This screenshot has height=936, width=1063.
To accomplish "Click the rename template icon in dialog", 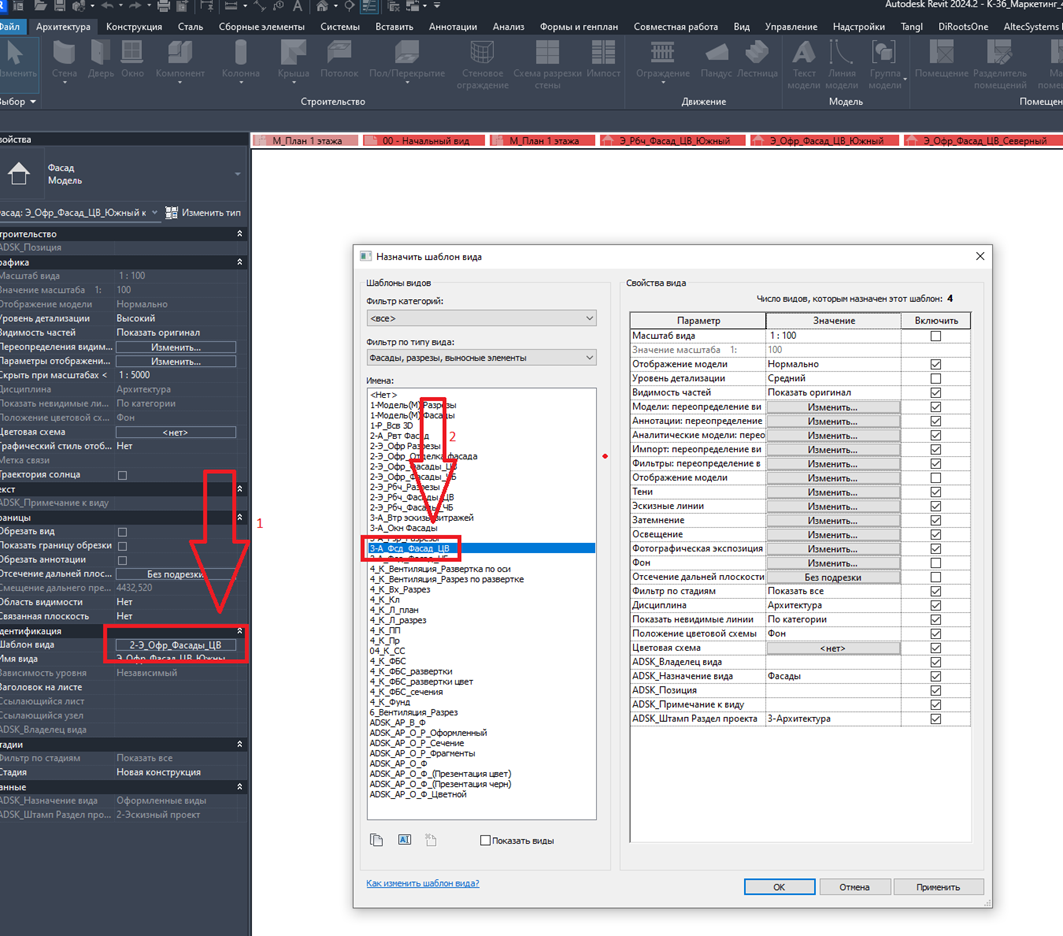I will (x=404, y=840).
